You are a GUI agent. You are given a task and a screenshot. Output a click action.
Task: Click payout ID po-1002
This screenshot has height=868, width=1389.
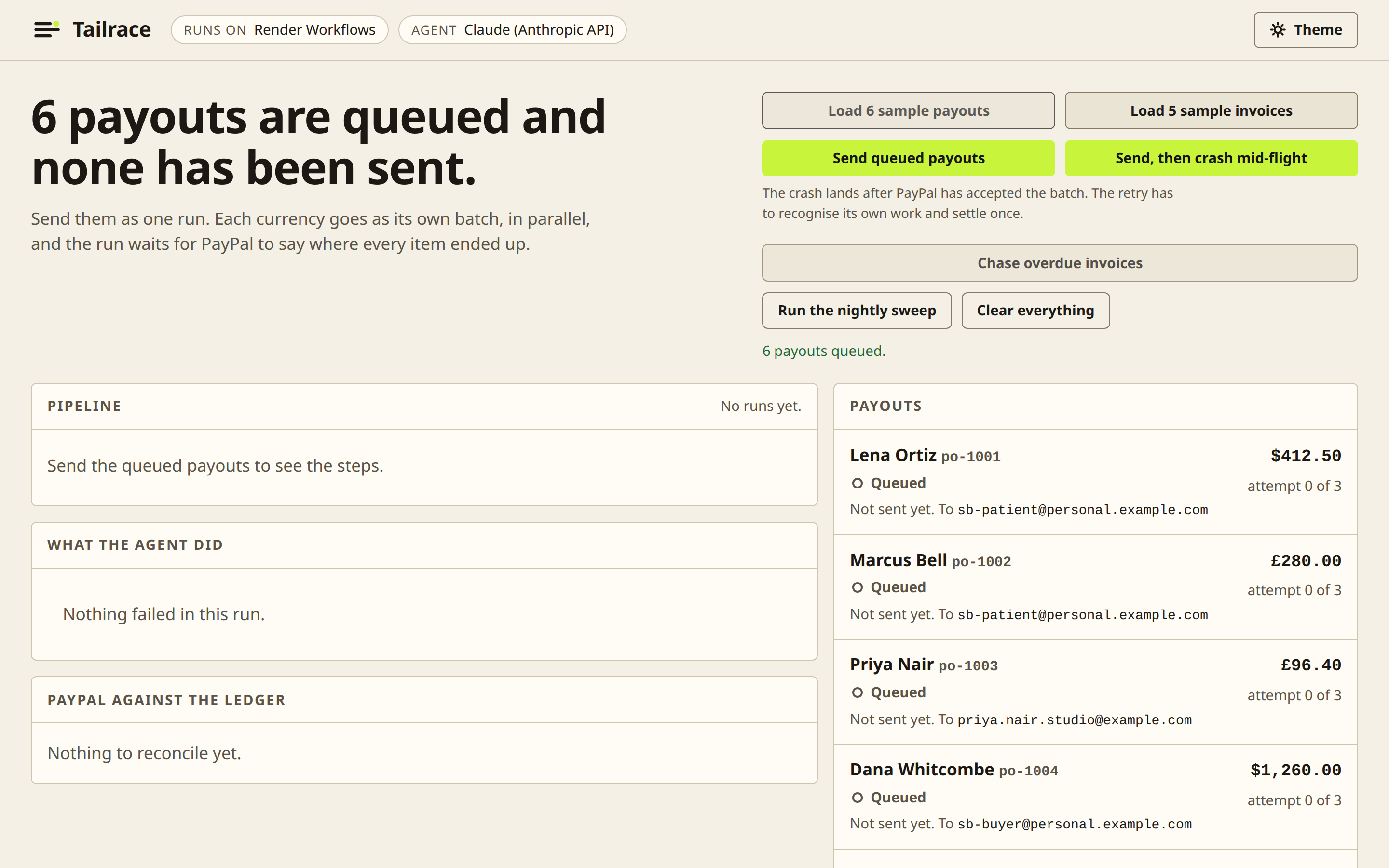(x=981, y=561)
